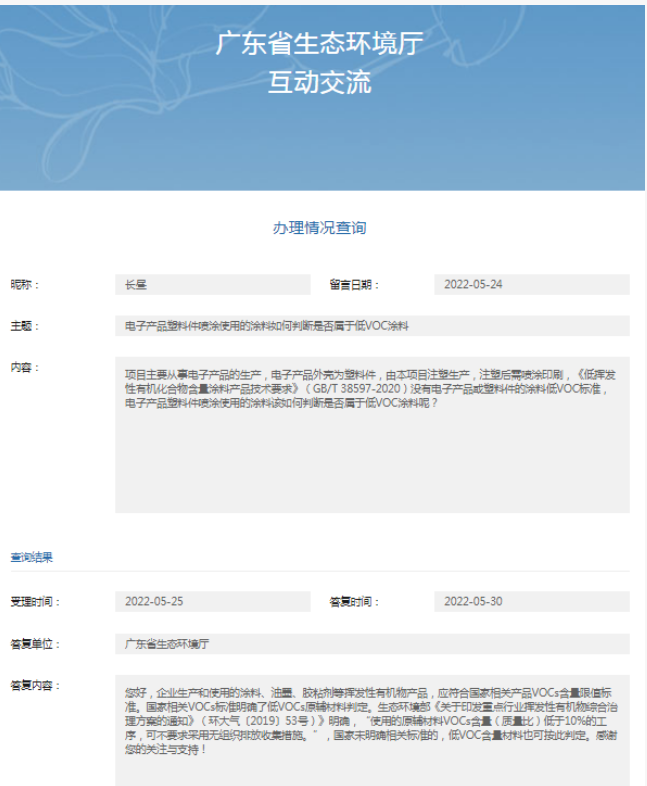The height and width of the screenshot is (786, 647).
Task: Click the 主题 field about 低VOC涂料
Action: click(x=371, y=326)
